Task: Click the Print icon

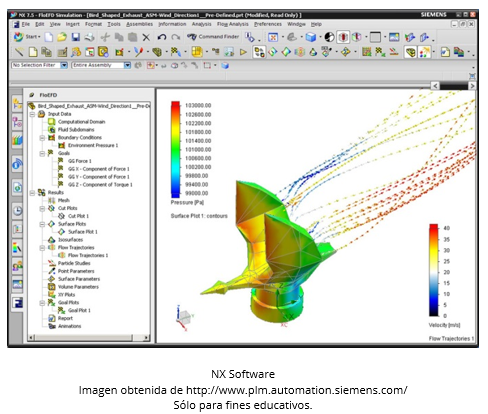Action: pos(89,37)
